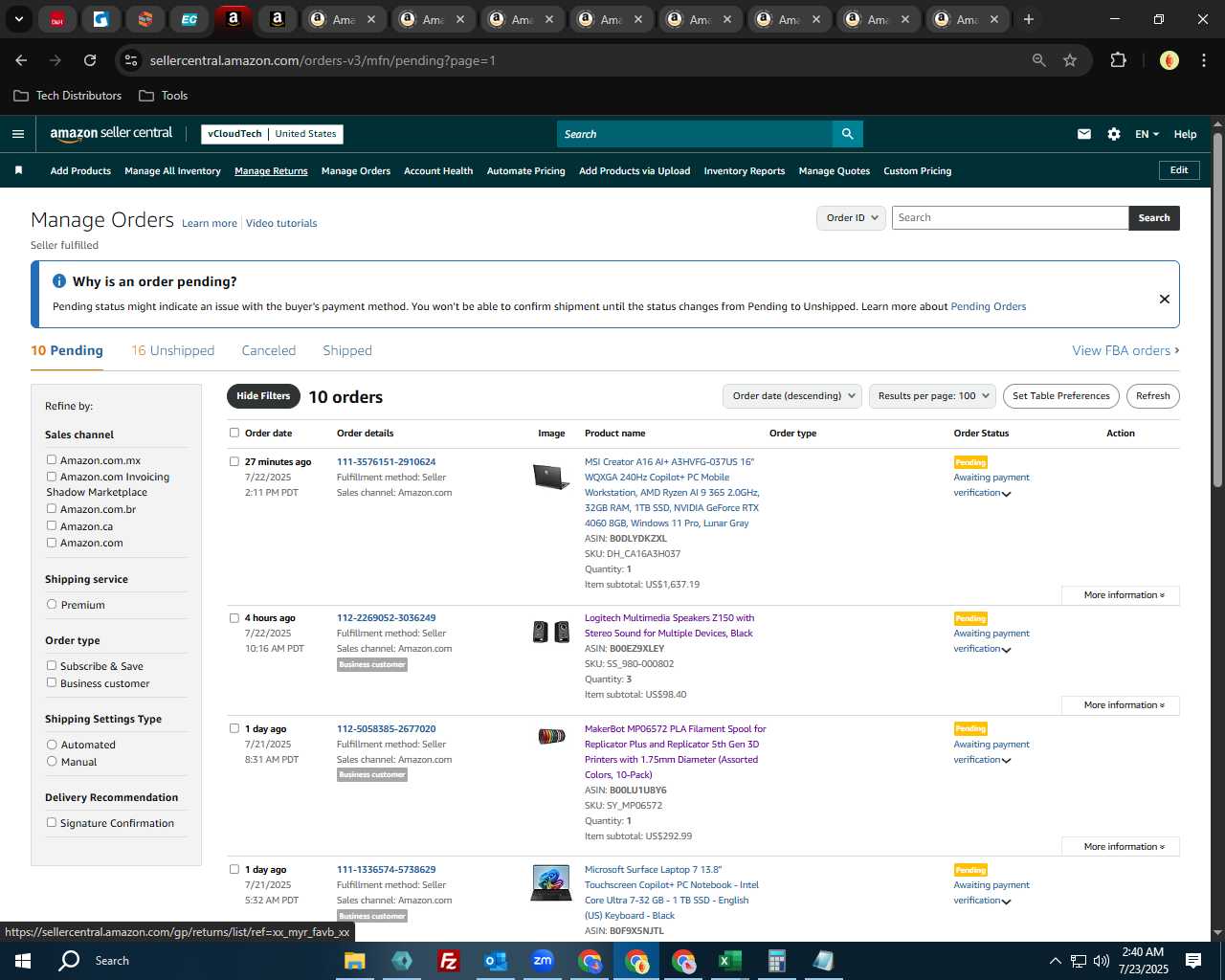Check the Signature Confirmation filter
The width and height of the screenshot is (1225, 980).
(52, 822)
